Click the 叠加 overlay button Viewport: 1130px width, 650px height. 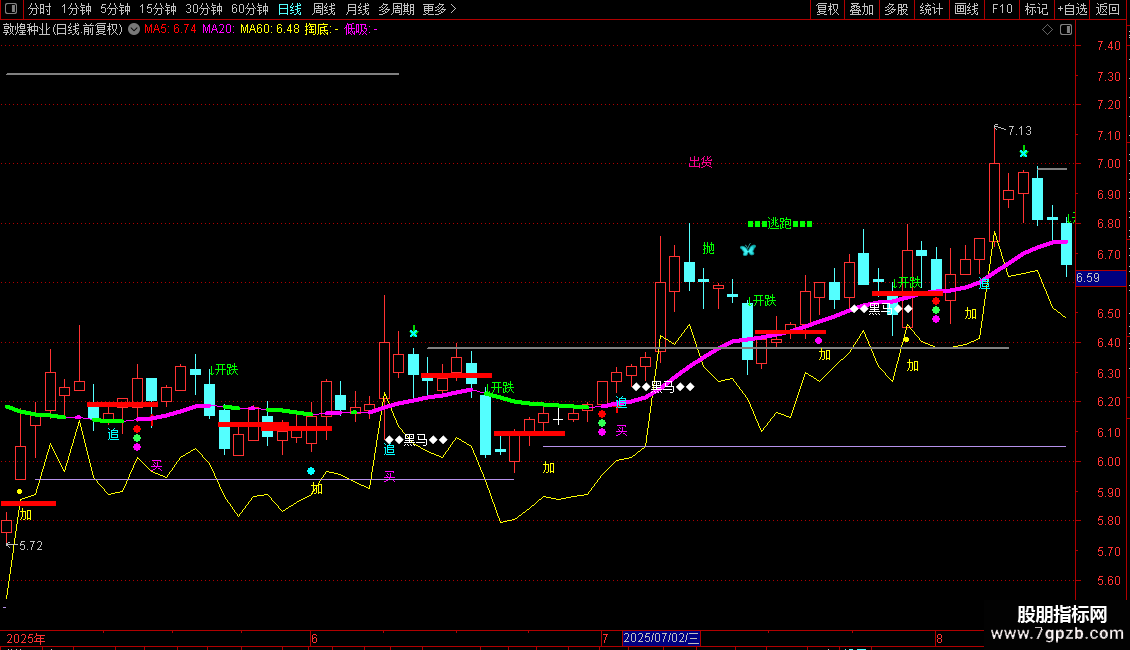point(861,9)
